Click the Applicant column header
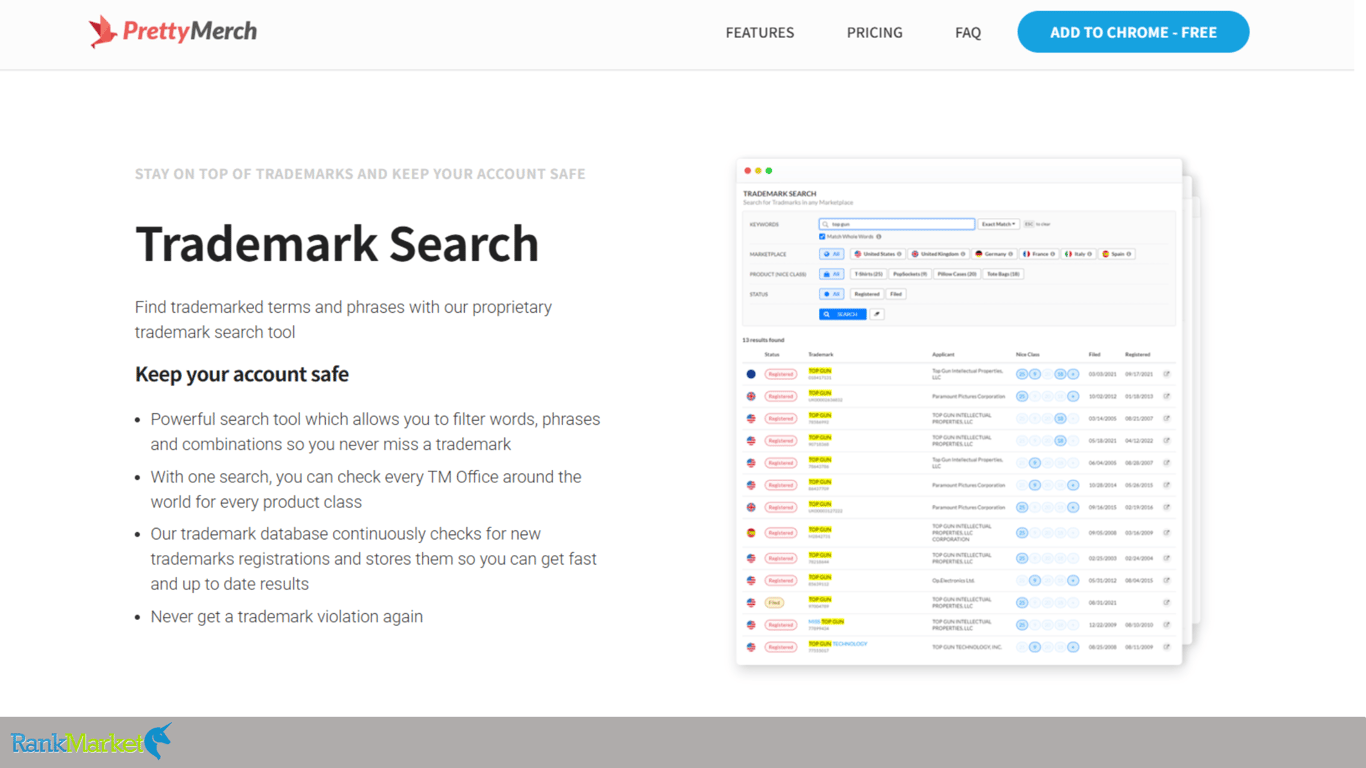 [943, 354]
